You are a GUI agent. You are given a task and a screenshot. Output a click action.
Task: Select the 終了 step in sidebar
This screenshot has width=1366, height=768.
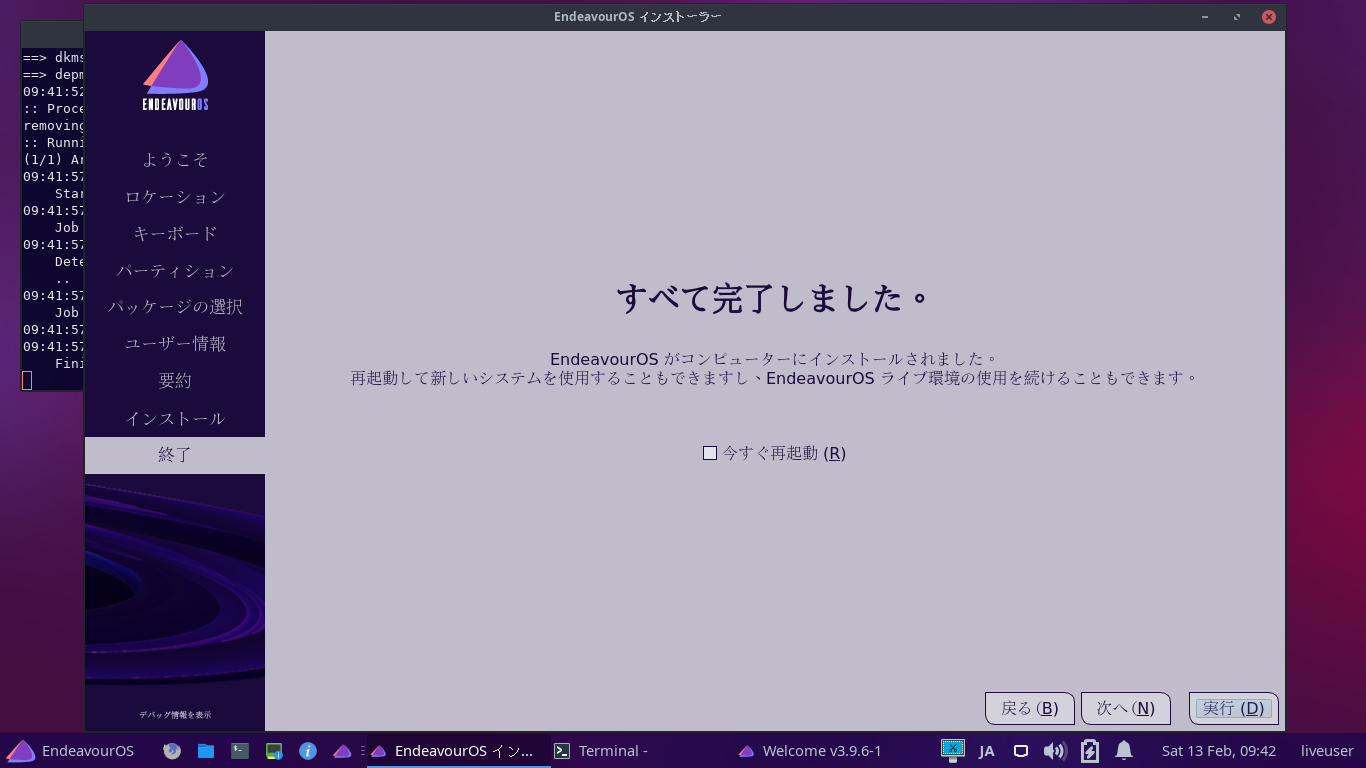coord(175,455)
